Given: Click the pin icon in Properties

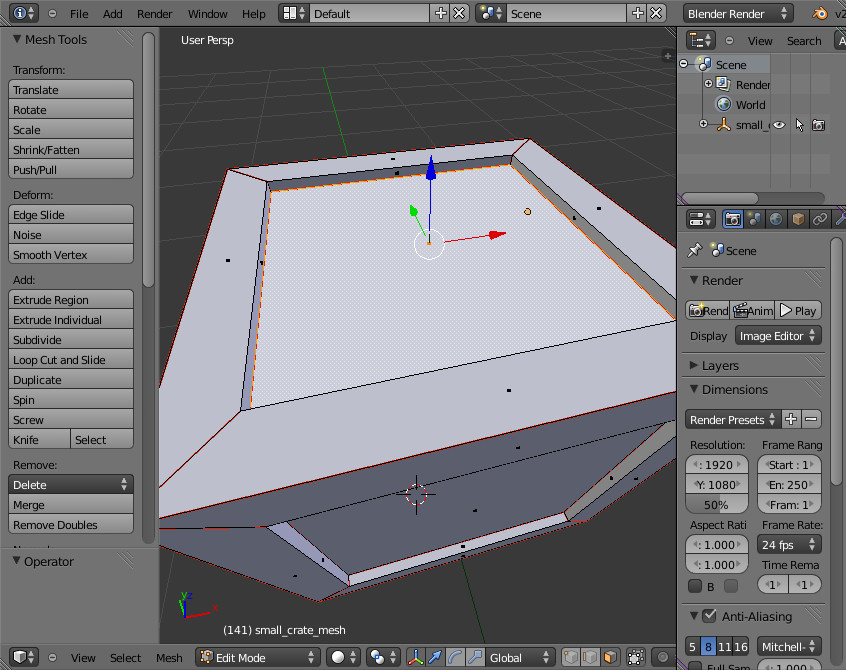Looking at the screenshot, I should 694,250.
